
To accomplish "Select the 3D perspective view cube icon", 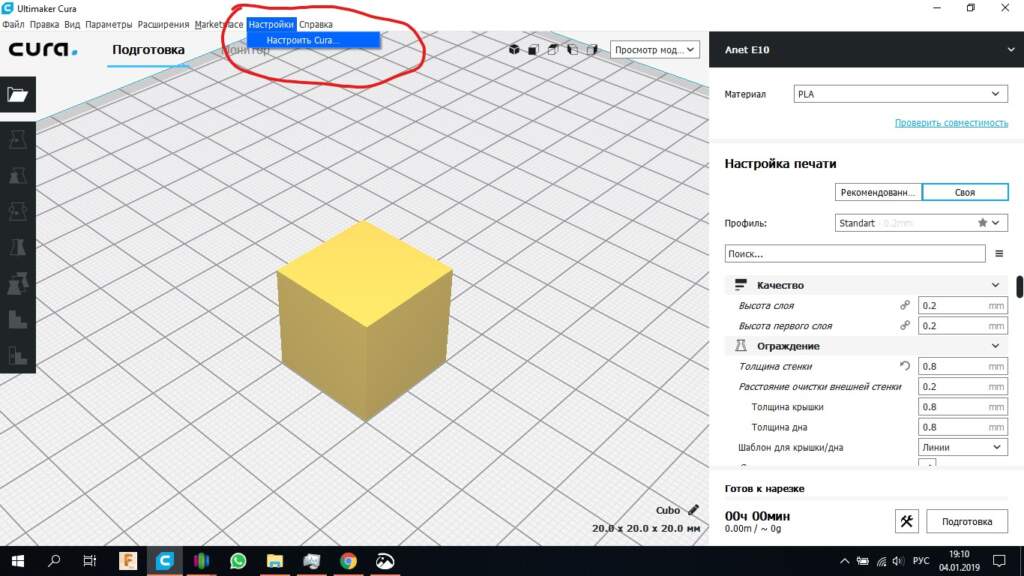I will coord(514,49).
